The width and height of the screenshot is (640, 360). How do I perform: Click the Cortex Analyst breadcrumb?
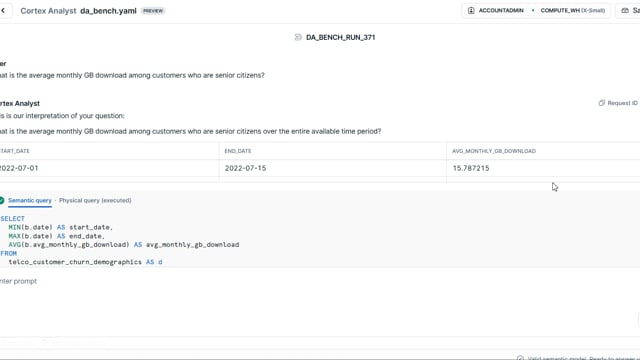point(48,11)
